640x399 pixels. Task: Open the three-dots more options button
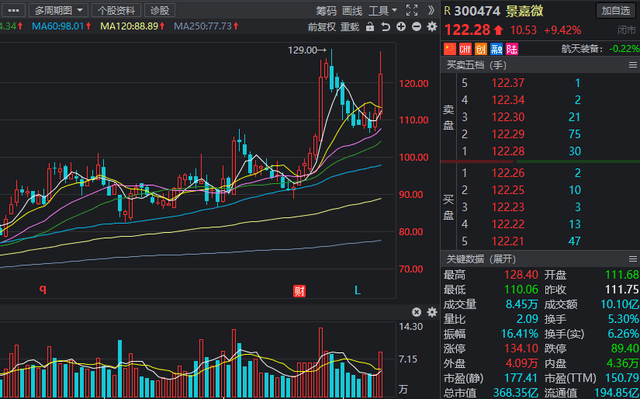[13, 10]
